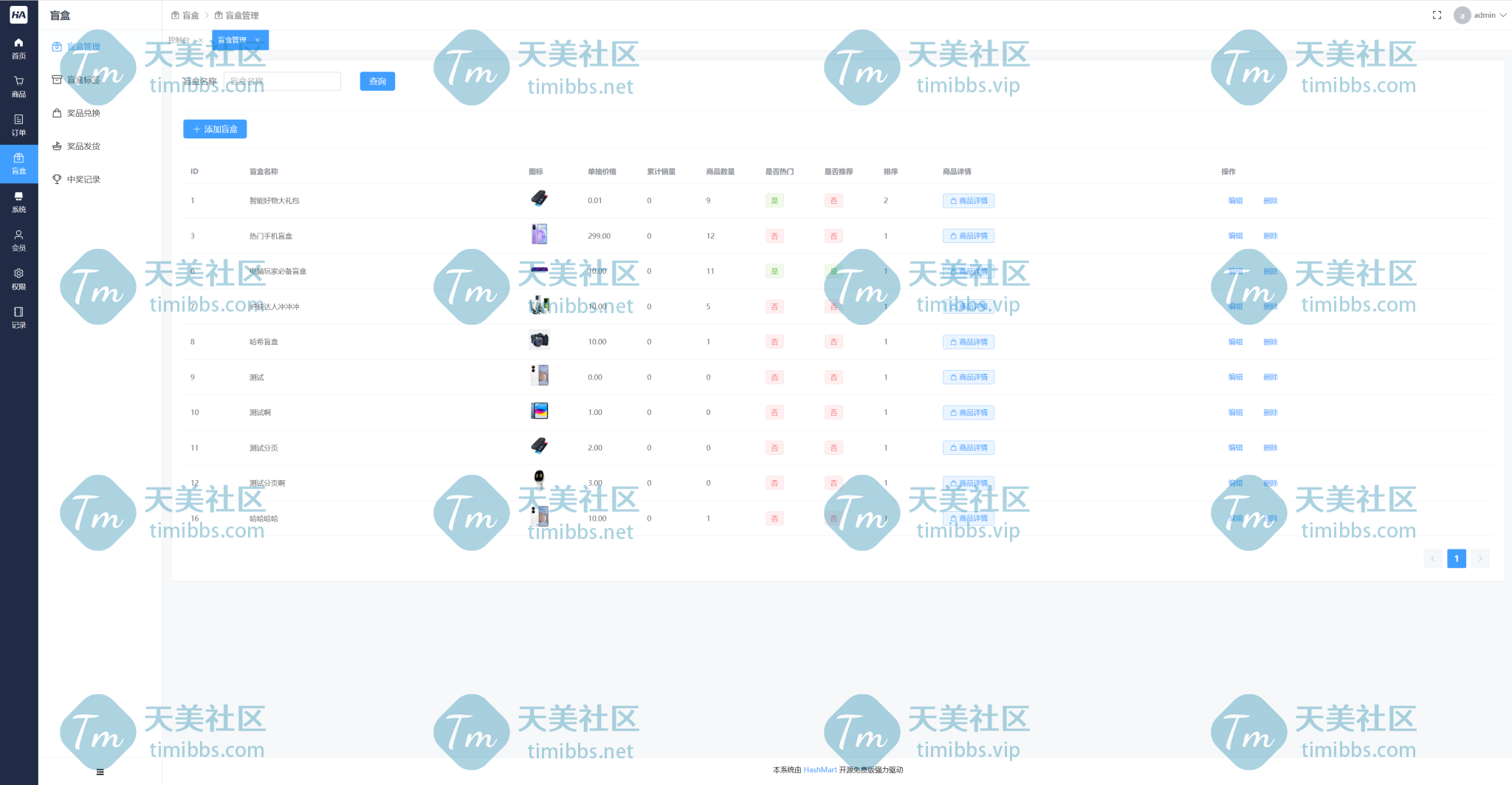
Task: Delete the 哈希盲盒 row
Action: tap(1270, 342)
